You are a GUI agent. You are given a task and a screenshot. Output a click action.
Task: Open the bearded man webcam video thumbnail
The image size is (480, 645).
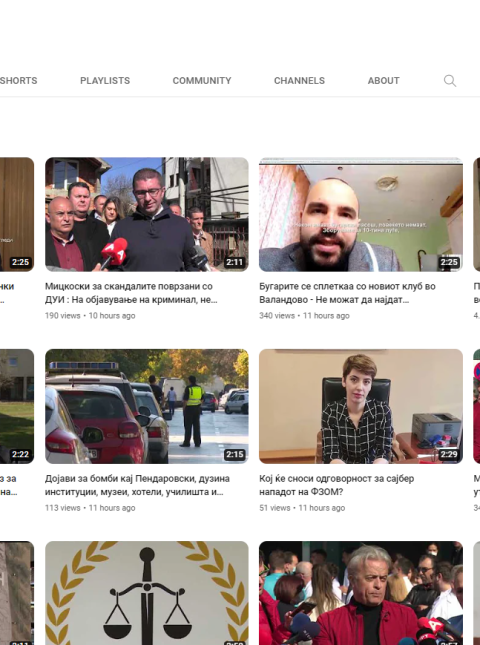click(361, 214)
